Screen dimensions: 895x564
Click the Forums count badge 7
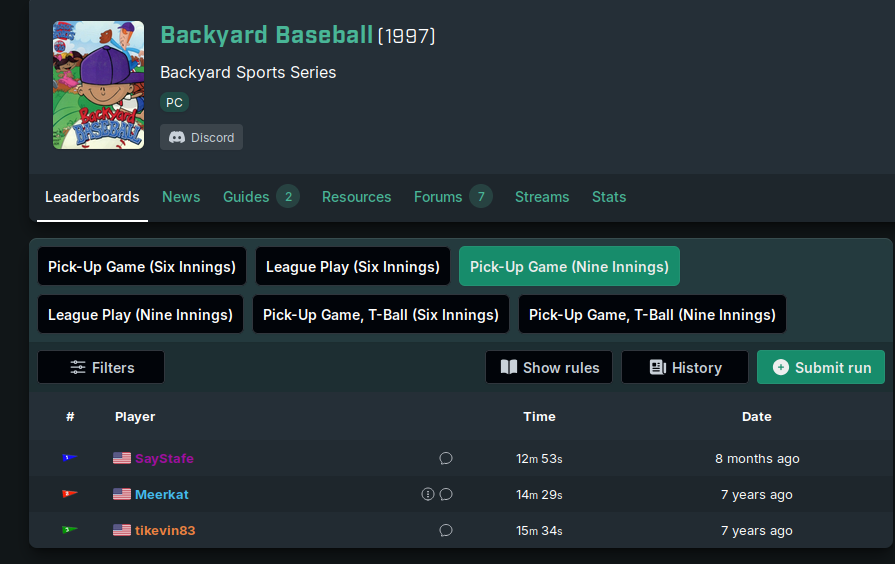coord(481,197)
